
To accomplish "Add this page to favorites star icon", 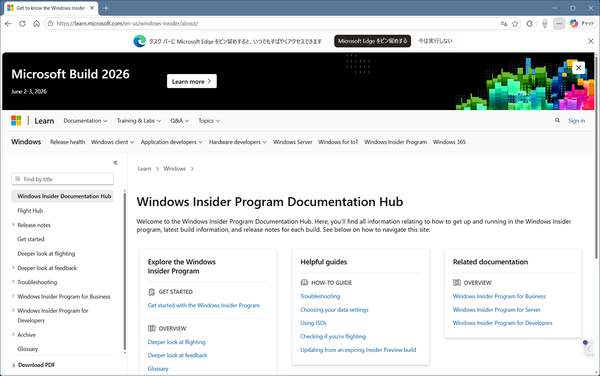I will tap(515, 24).
